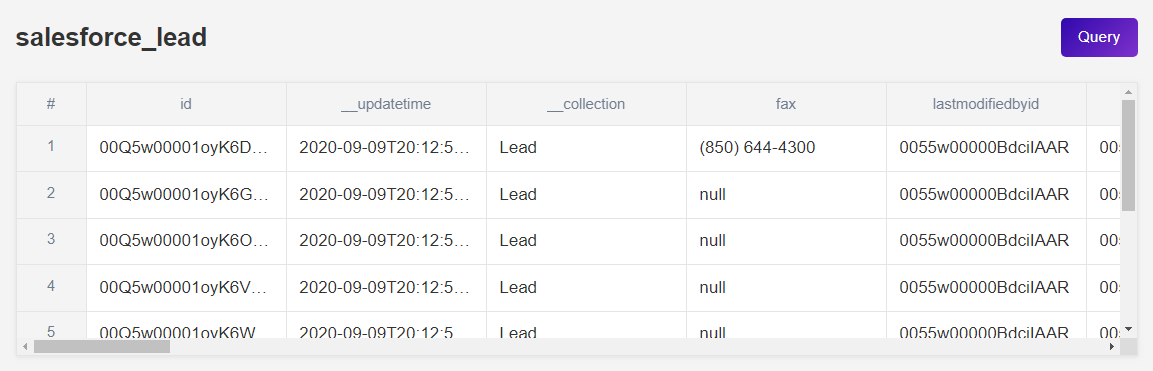Click the horizontal scrollbar thumb
This screenshot has height=371, width=1153.
coord(101,346)
